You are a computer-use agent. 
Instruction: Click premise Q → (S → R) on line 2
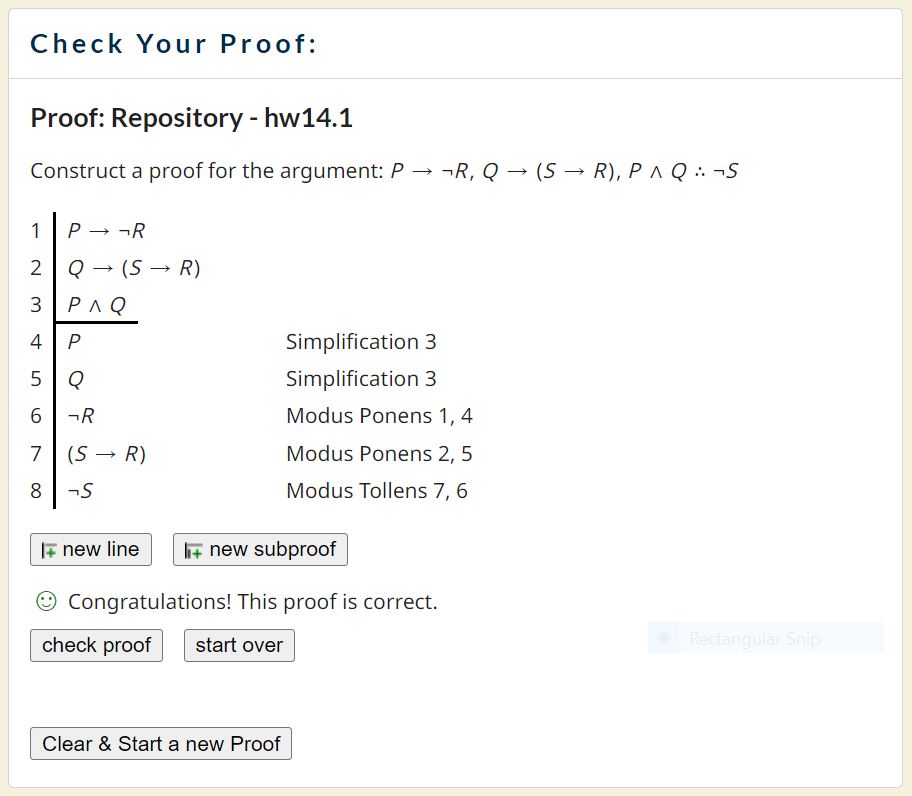pos(134,268)
